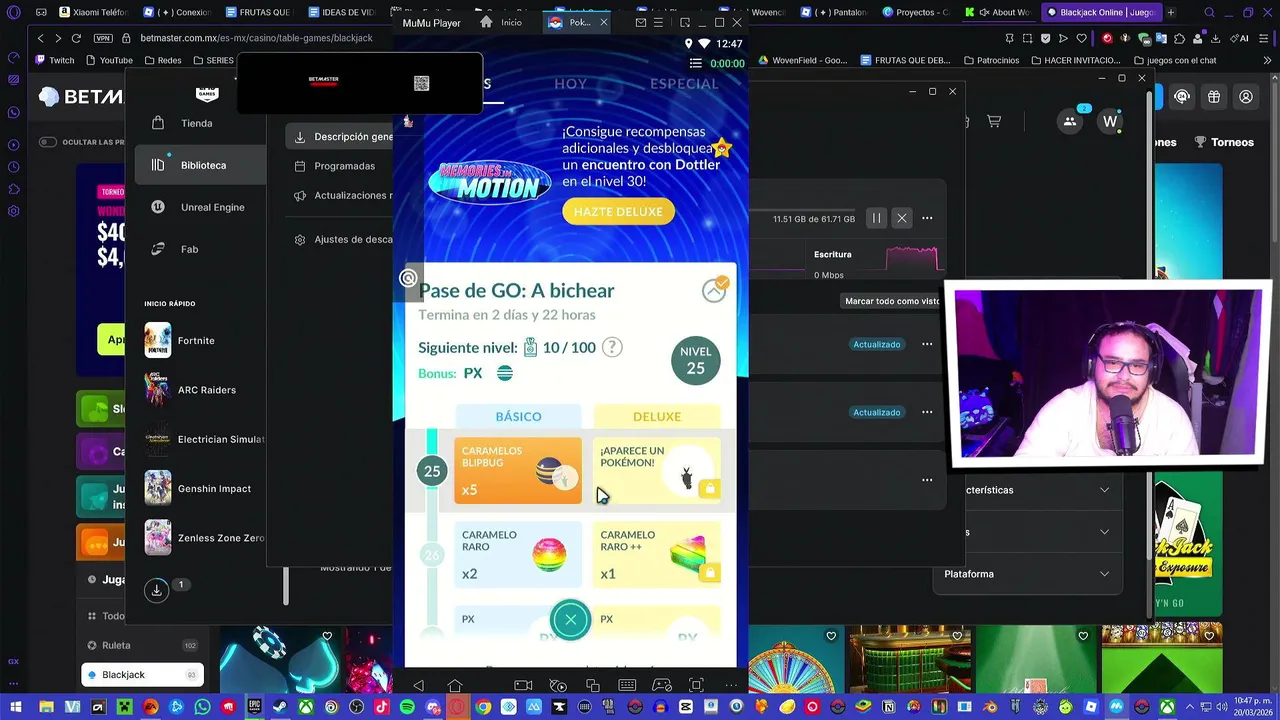The height and width of the screenshot is (720, 1280).
Task: Select the DELUXE pass column tab
Action: pos(657,416)
